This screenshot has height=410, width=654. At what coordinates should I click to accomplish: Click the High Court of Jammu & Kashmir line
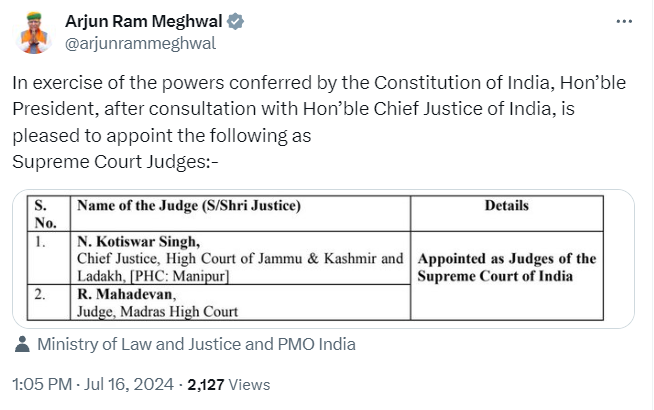240,258
